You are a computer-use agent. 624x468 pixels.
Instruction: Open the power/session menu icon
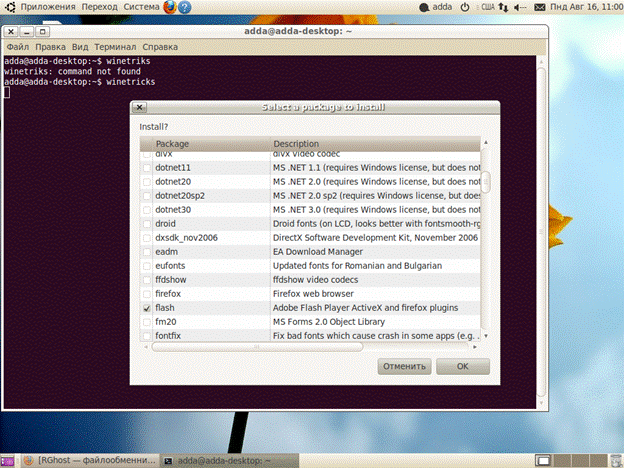coord(465,7)
